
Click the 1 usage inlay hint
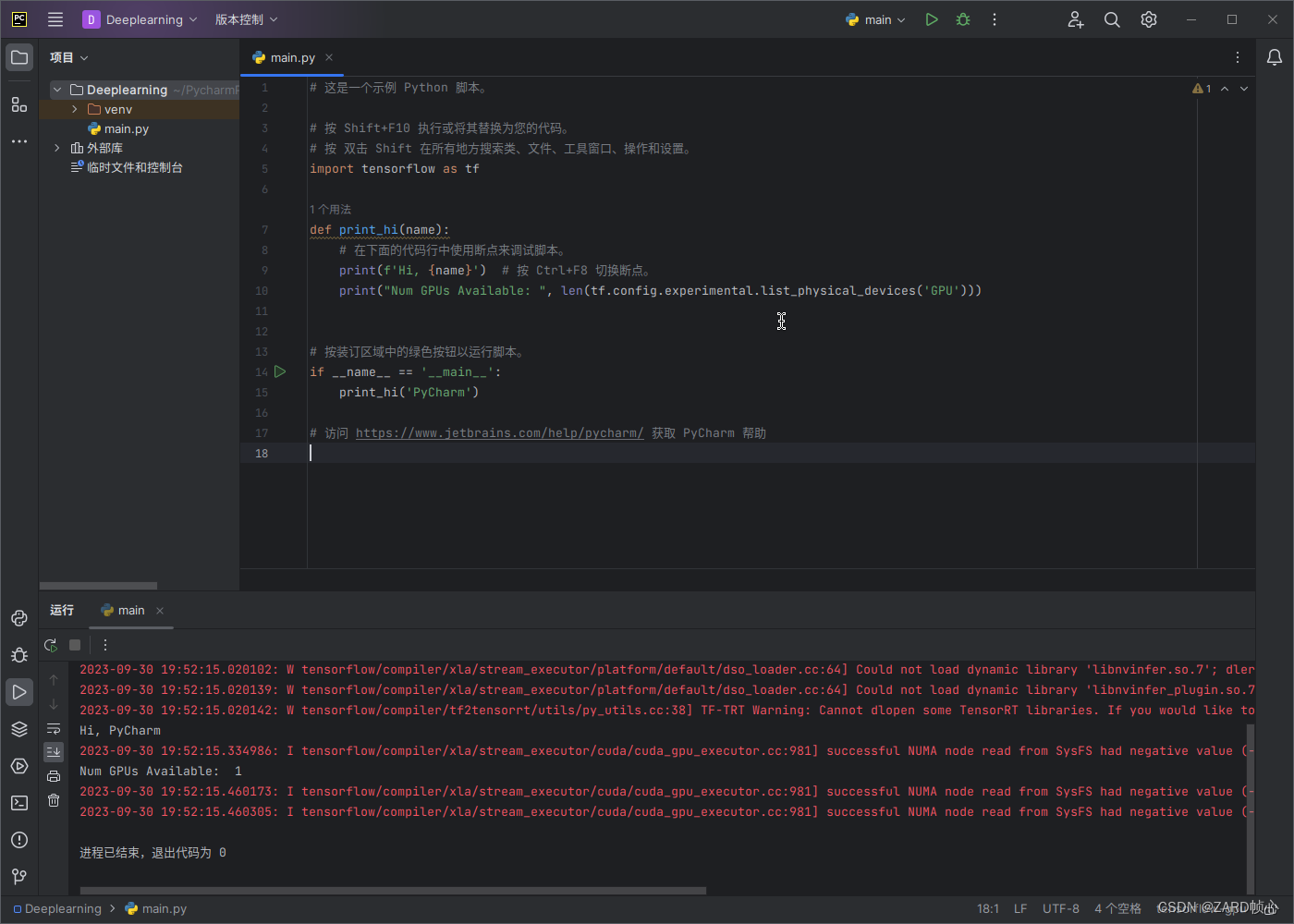click(330, 210)
